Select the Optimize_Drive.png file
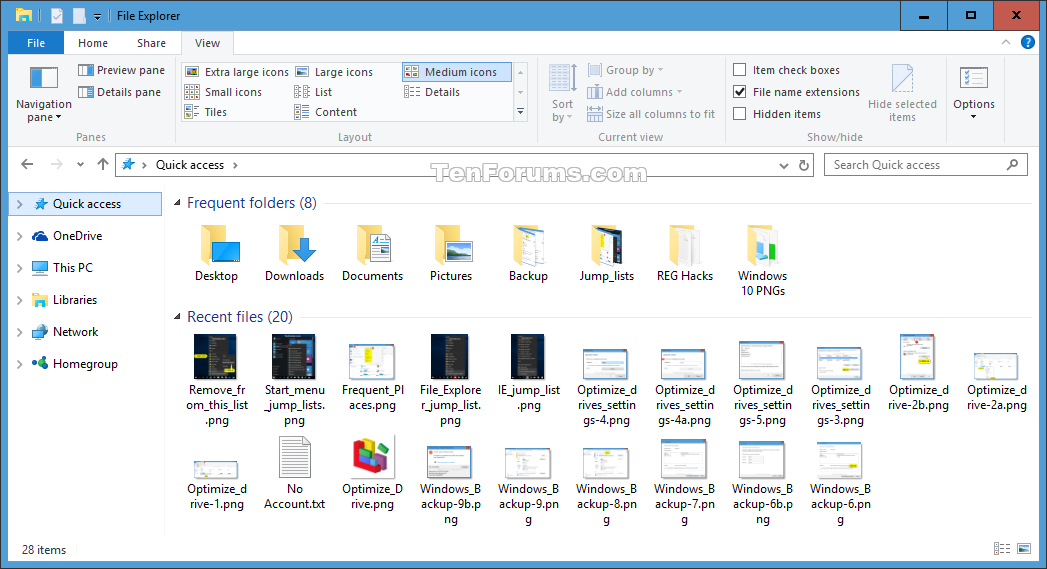This screenshot has width=1047, height=569. 373,473
